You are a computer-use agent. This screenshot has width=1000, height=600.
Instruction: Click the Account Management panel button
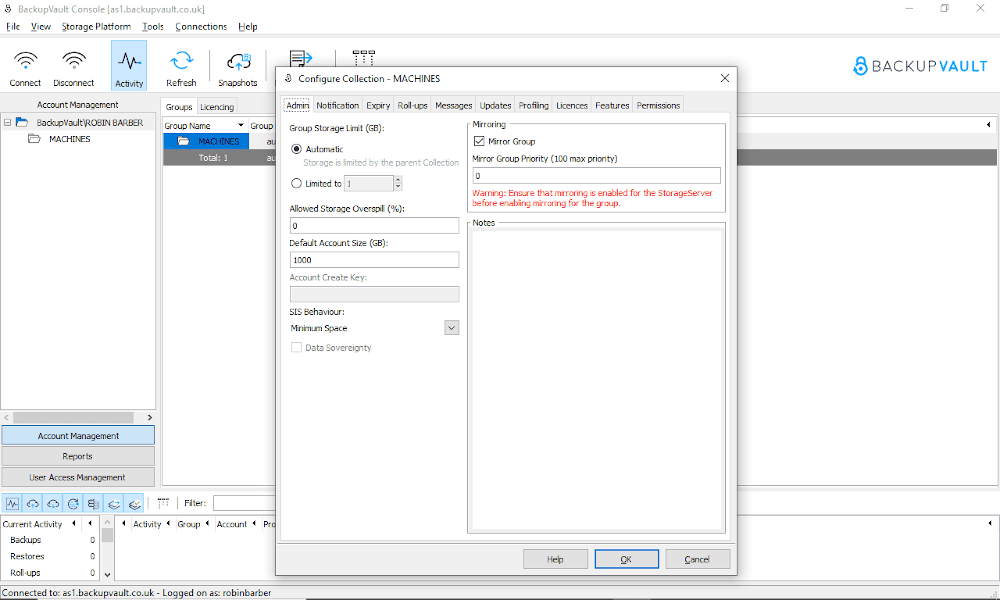click(78, 435)
